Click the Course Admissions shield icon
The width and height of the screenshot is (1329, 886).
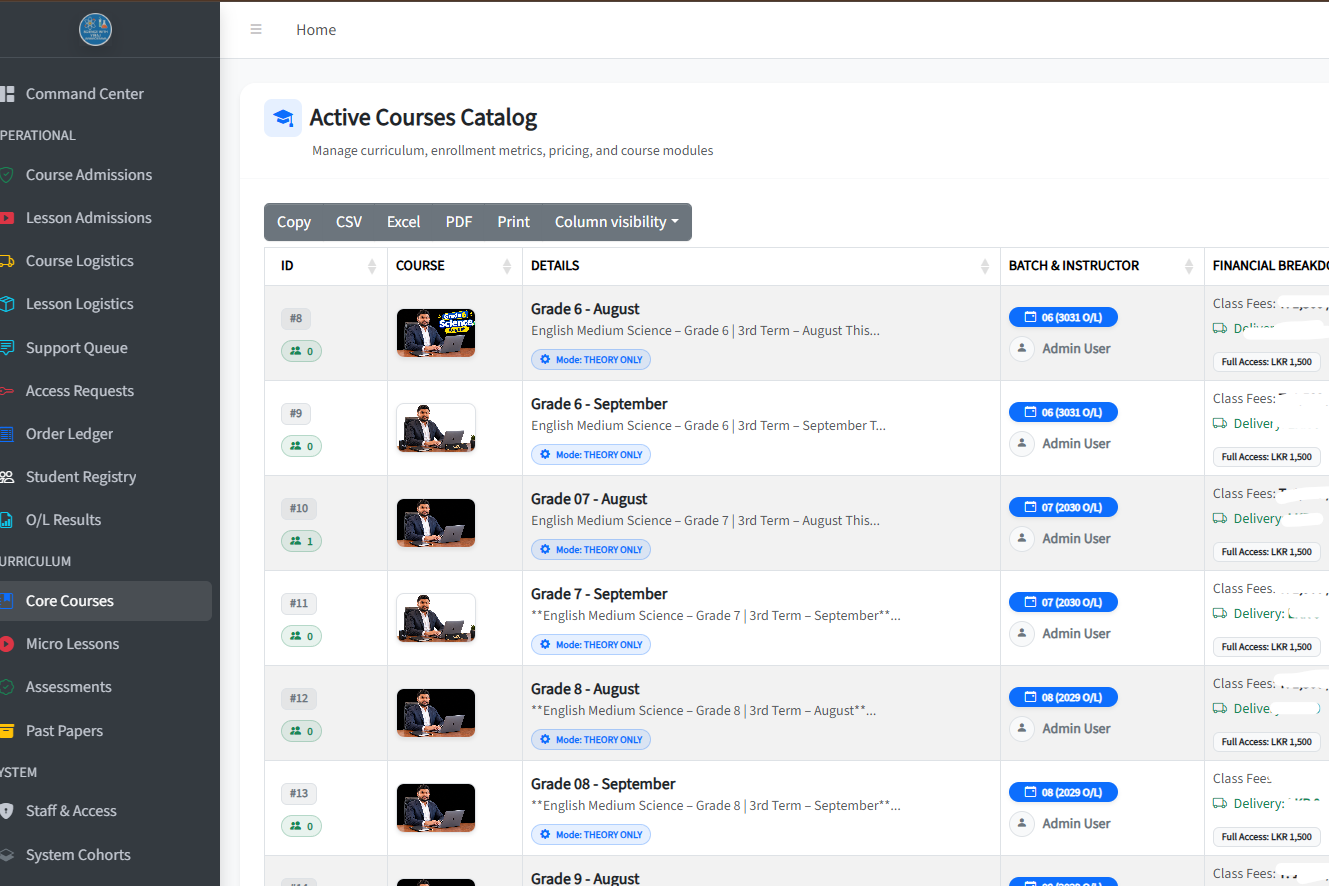pyautogui.click(x=7, y=175)
